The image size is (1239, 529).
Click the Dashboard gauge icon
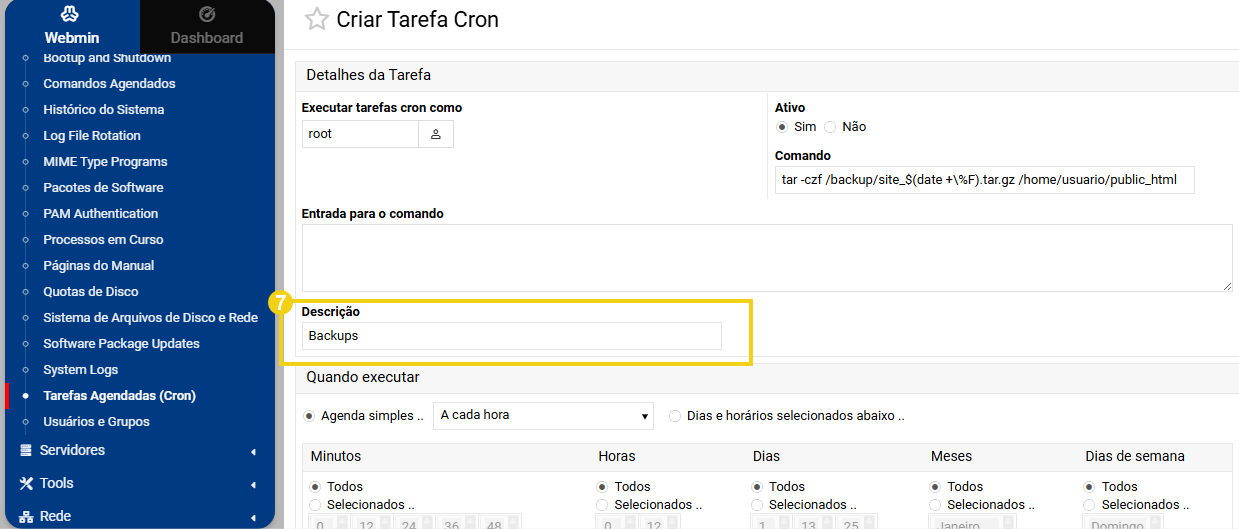tap(207, 14)
